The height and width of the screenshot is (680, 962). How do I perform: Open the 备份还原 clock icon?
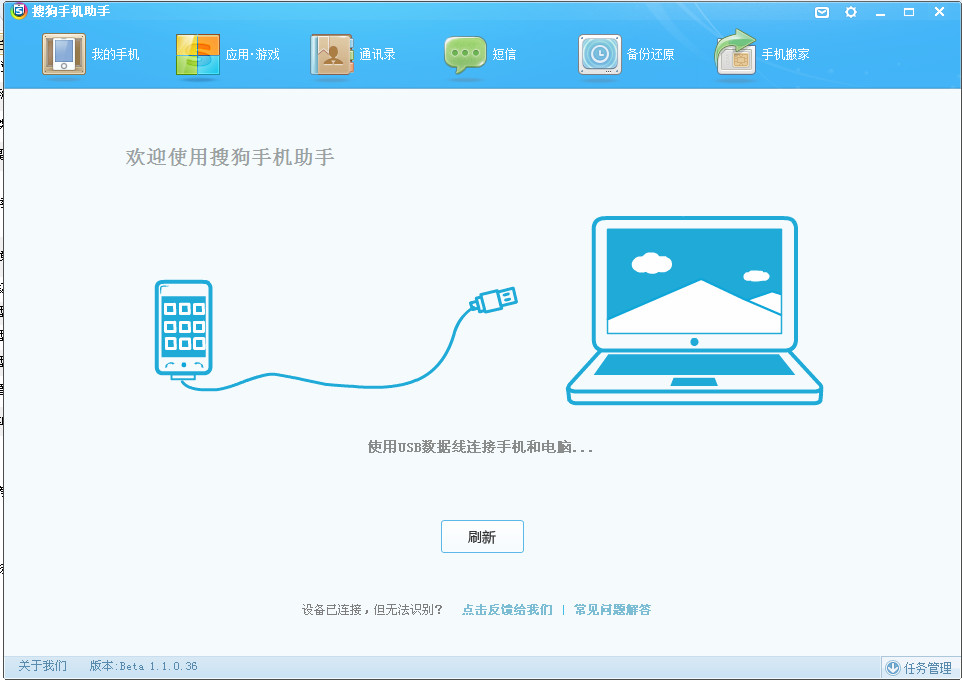599,55
